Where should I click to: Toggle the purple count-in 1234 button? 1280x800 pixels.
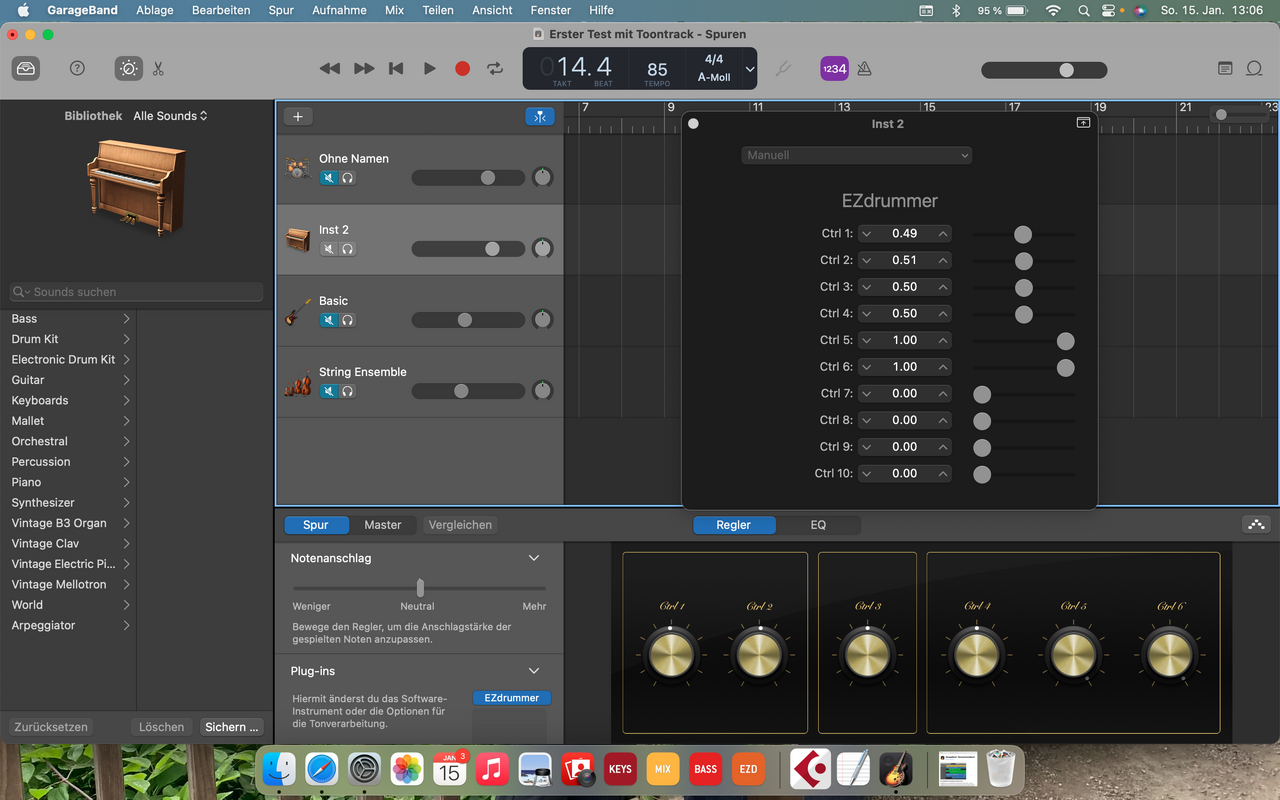tap(833, 68)
